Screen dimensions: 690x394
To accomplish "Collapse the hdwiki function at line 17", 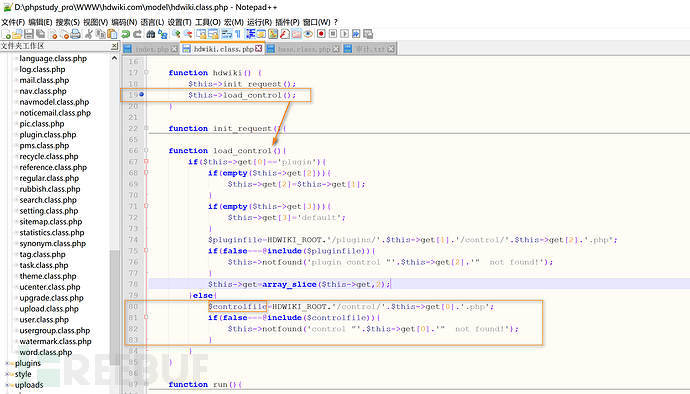I will 146,73.
